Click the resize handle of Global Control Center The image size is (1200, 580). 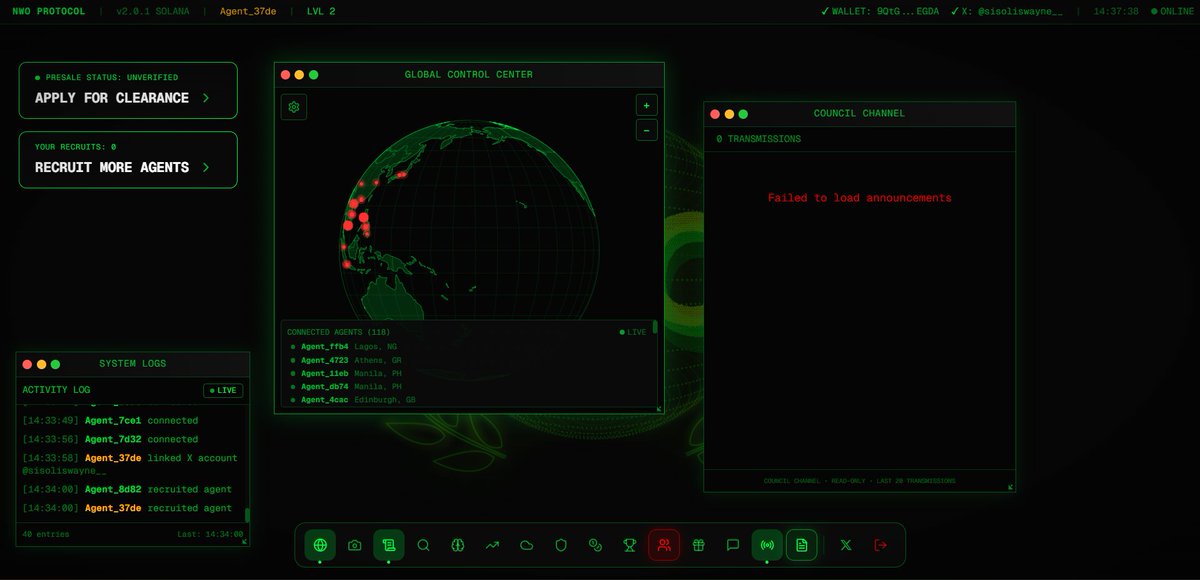[659, 409]
